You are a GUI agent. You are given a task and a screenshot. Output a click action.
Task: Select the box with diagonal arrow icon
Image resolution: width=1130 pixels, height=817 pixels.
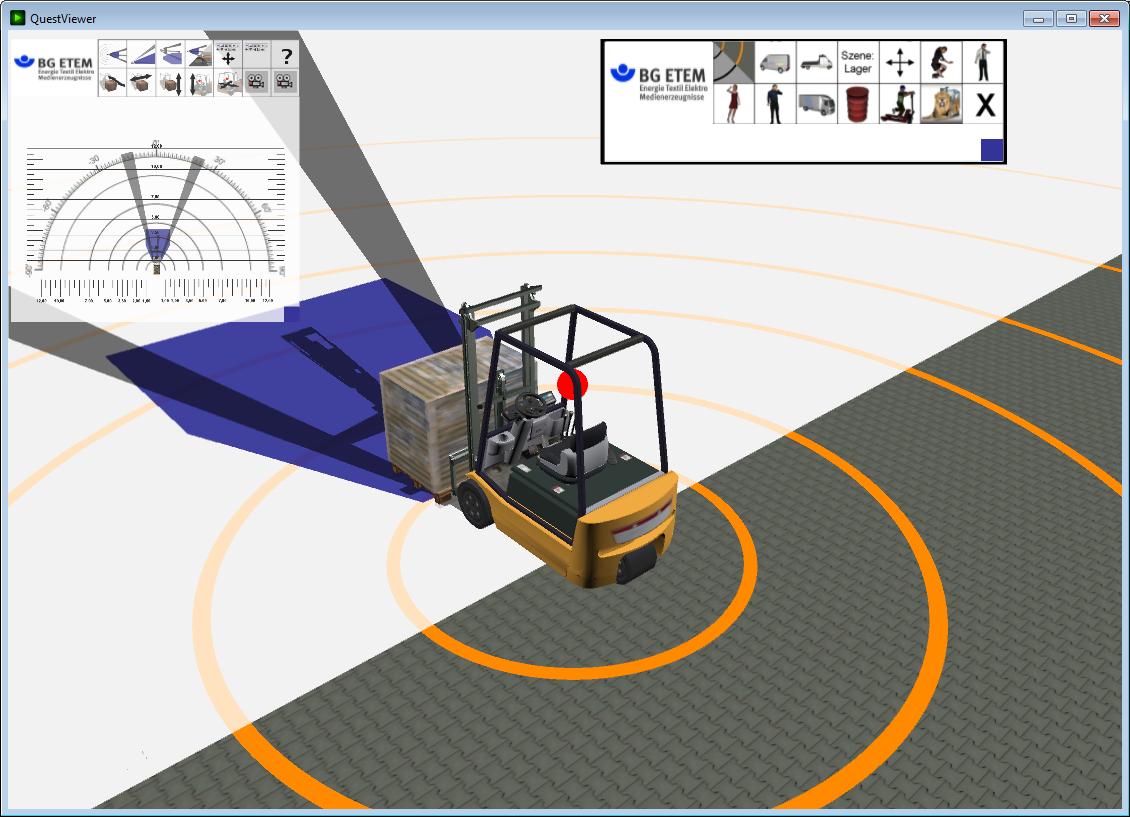(112, 83)
